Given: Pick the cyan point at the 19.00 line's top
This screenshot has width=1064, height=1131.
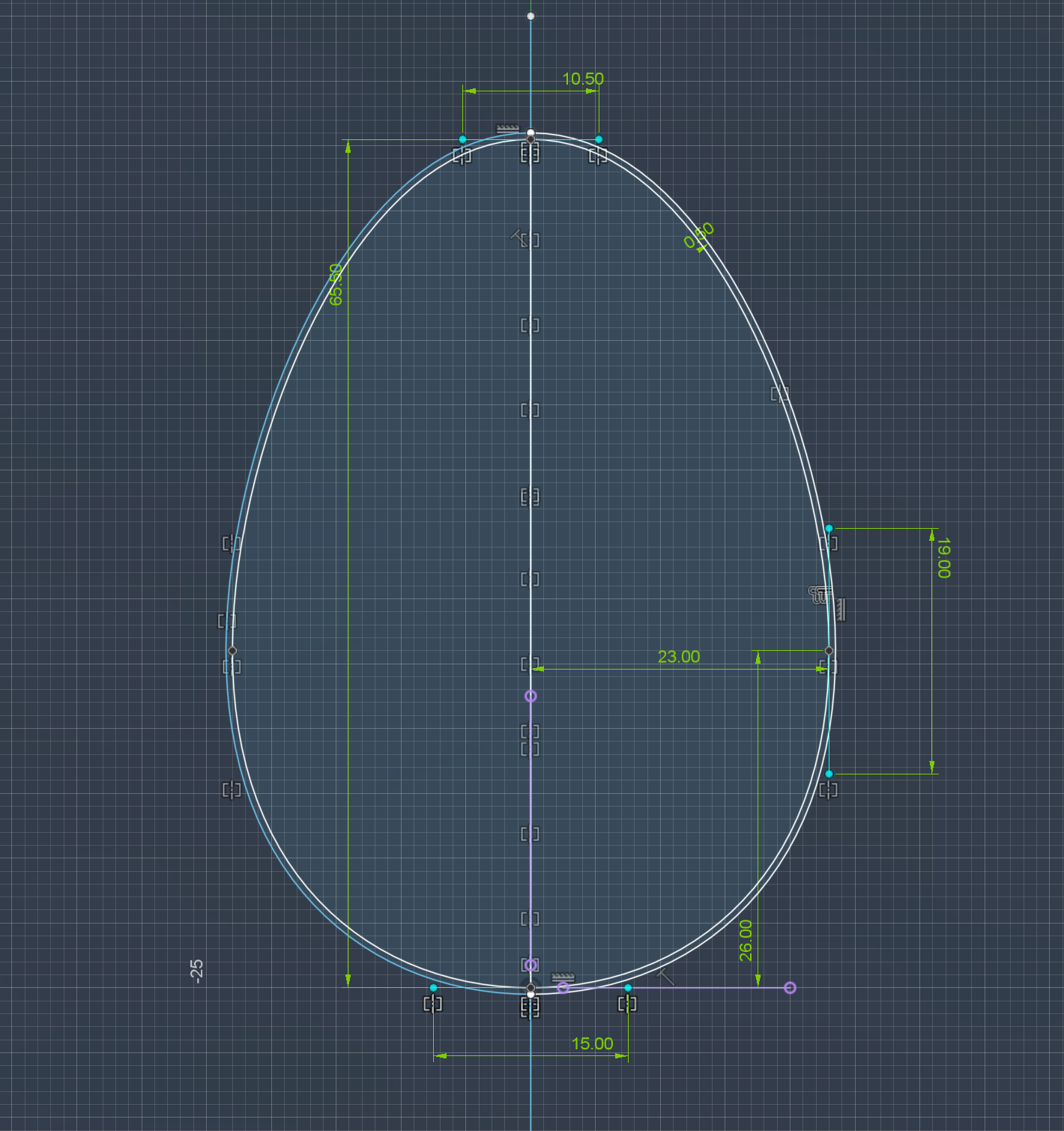Looking at the screenshot, I should [x=829, y=528].
